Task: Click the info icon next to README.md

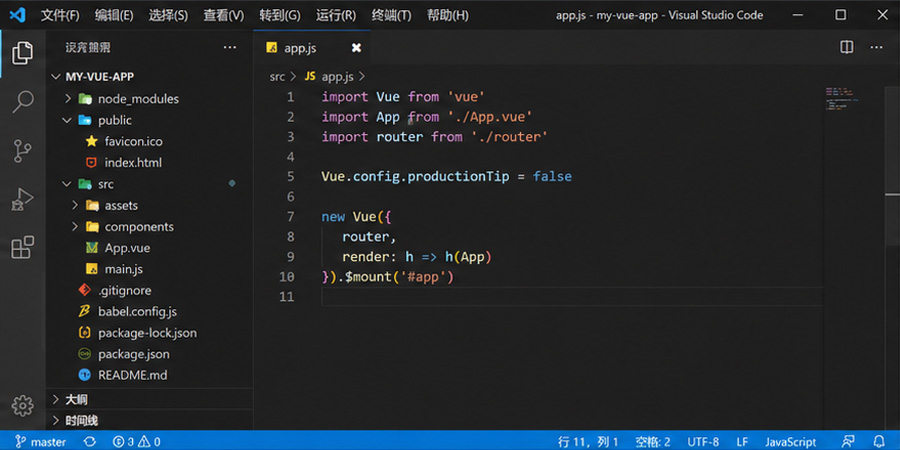Action: pos(84,375)
